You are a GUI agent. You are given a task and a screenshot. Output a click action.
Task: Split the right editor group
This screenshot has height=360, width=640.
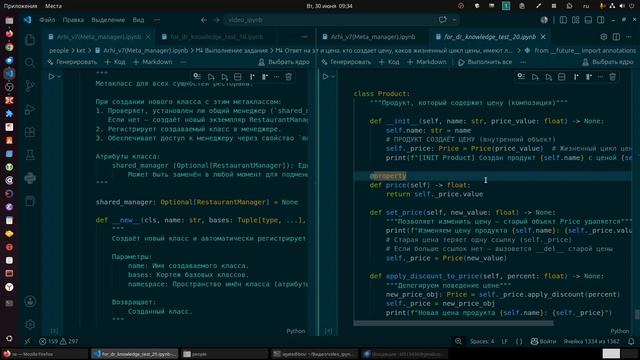pos(616,37)
